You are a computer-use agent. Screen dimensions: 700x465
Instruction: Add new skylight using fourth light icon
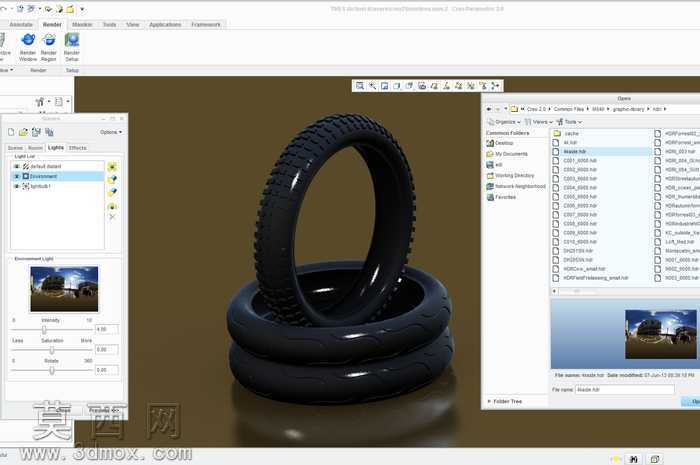point(112,207)
